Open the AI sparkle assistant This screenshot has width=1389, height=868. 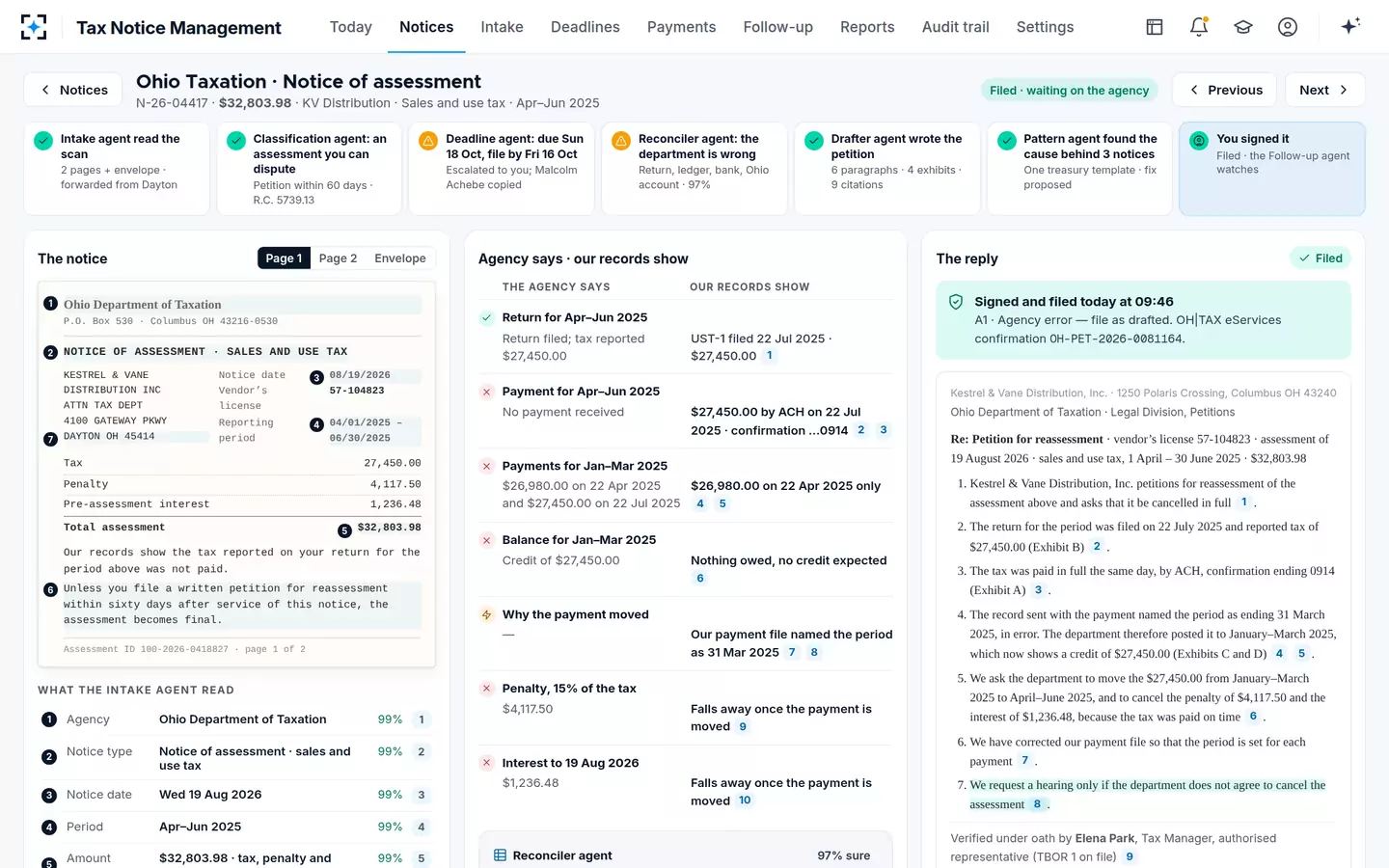point(1350,26)
